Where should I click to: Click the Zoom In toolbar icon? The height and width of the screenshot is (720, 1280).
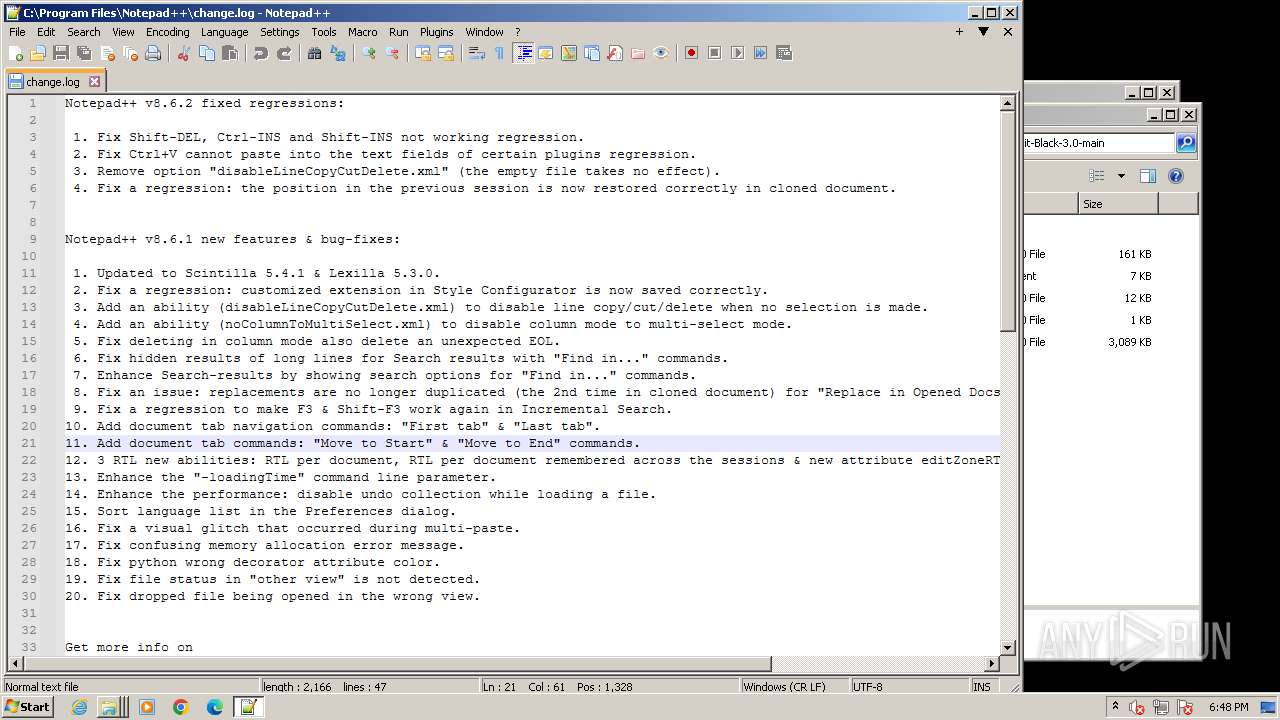tap(368, 53)
